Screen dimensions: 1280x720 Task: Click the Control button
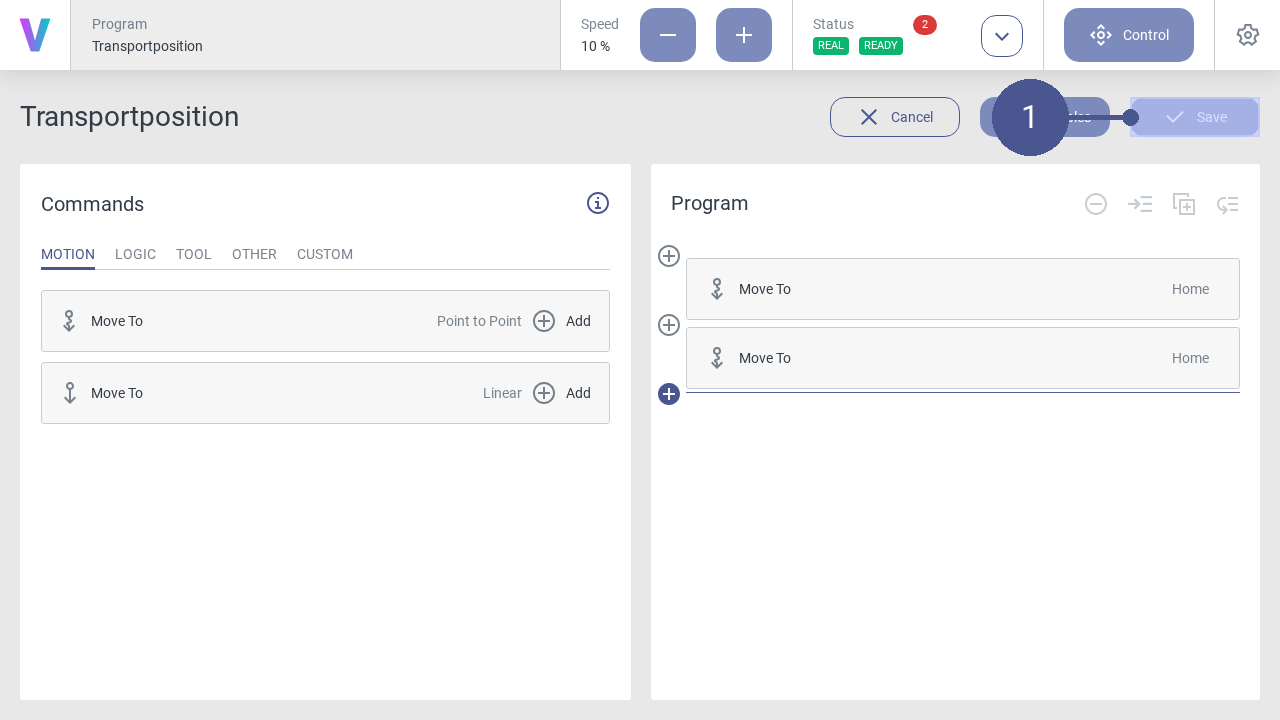coord(1128,35)
